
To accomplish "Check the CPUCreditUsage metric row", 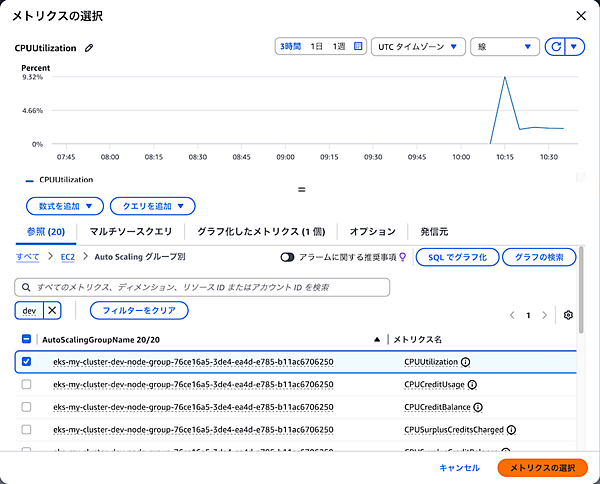I will click(27, 385).
